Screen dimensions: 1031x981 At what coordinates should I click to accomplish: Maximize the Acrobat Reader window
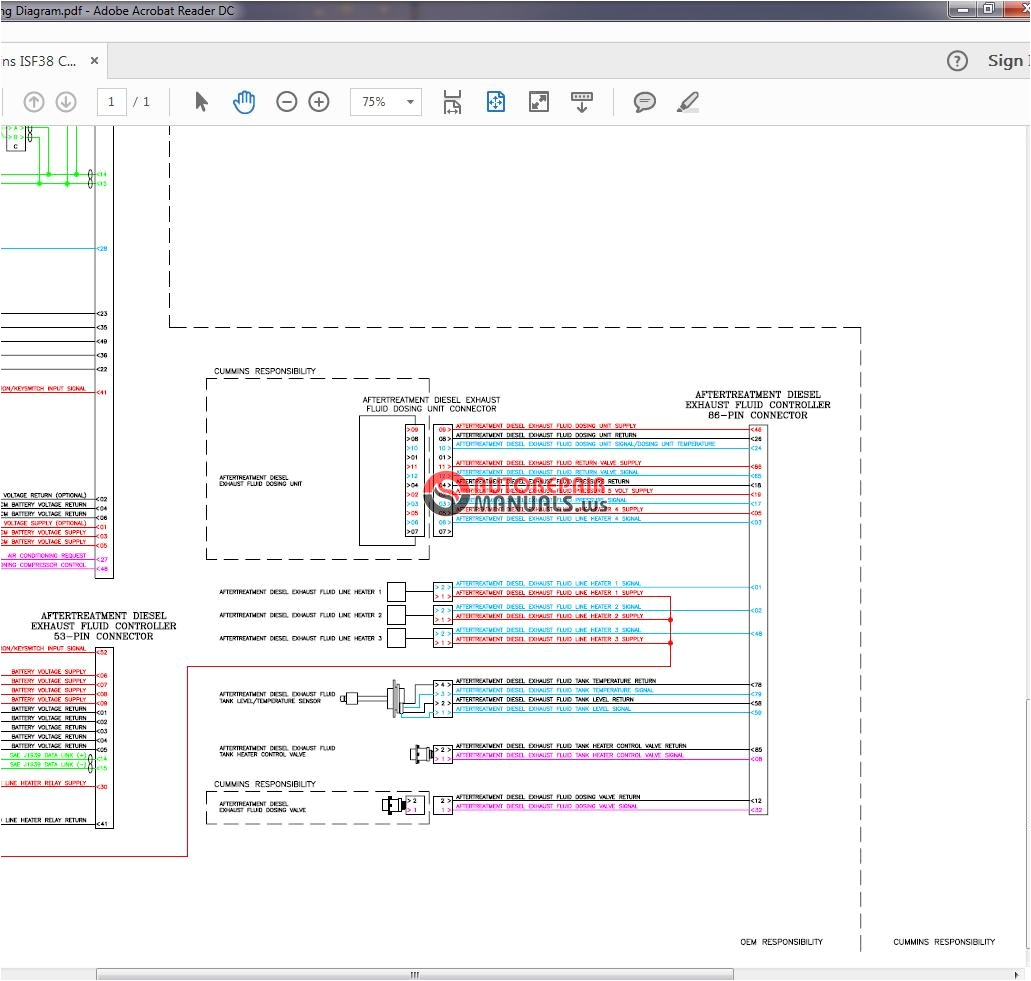(x=987, y=9)
